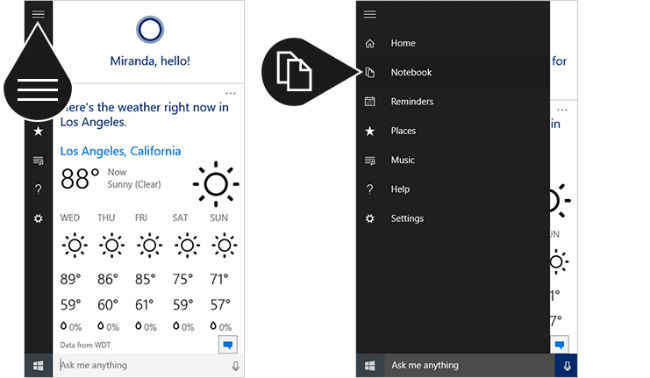Click the Settings gear in expanded menu
This screenshot has width=650, height=378.
pyautogui.click(x=370, y=218)
